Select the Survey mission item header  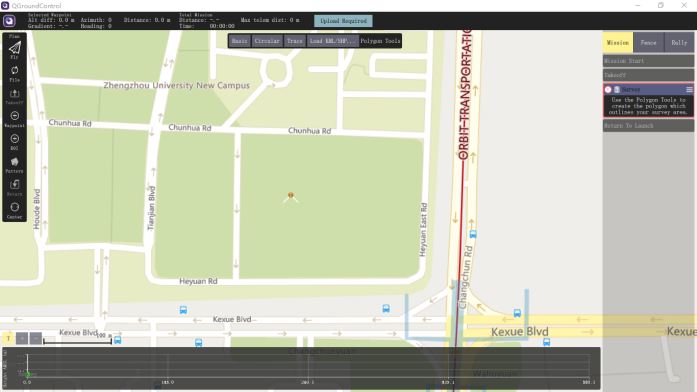(649, 89)
